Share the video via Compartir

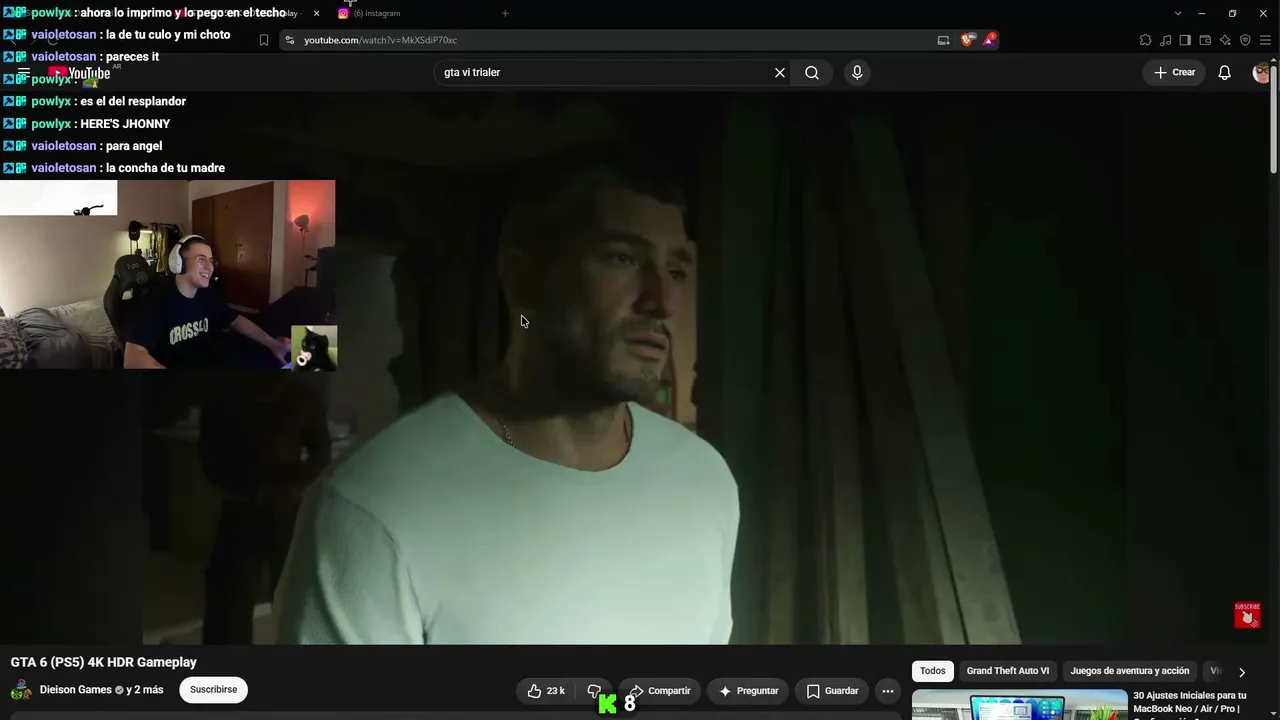pos(660,690)
